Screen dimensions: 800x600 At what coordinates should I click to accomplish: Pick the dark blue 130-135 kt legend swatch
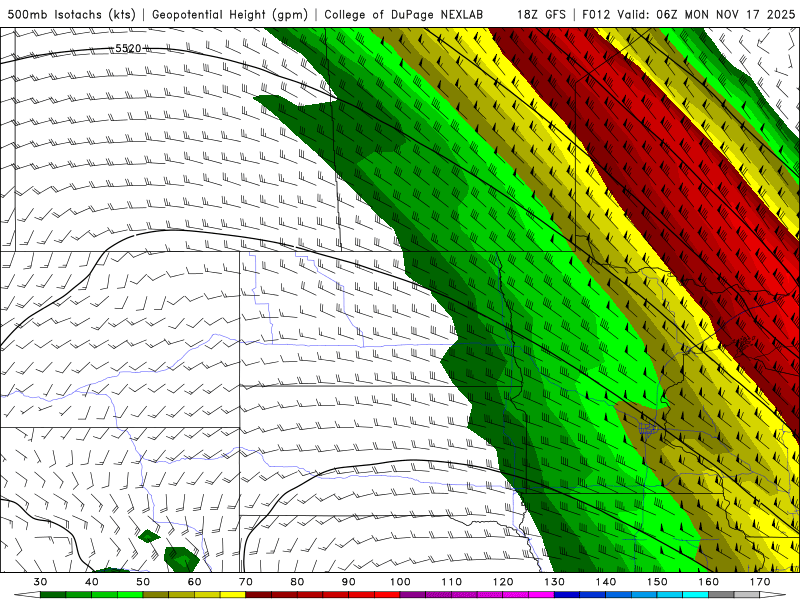point(567,595)
